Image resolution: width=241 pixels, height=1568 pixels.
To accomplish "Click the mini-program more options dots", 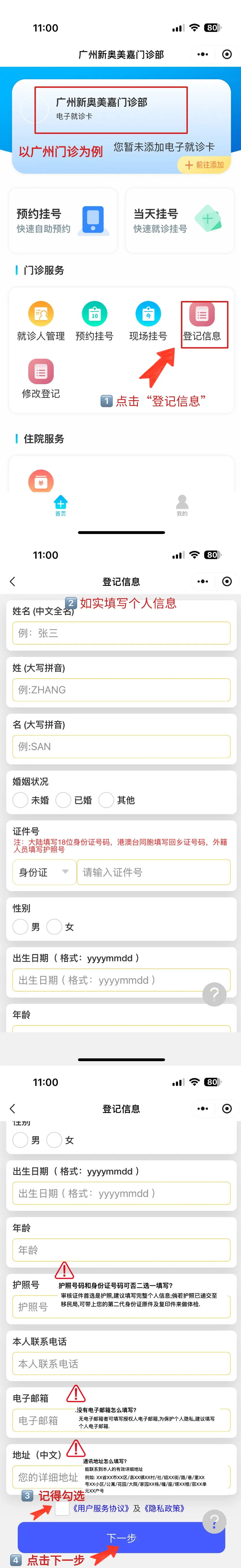I will 203,53.
